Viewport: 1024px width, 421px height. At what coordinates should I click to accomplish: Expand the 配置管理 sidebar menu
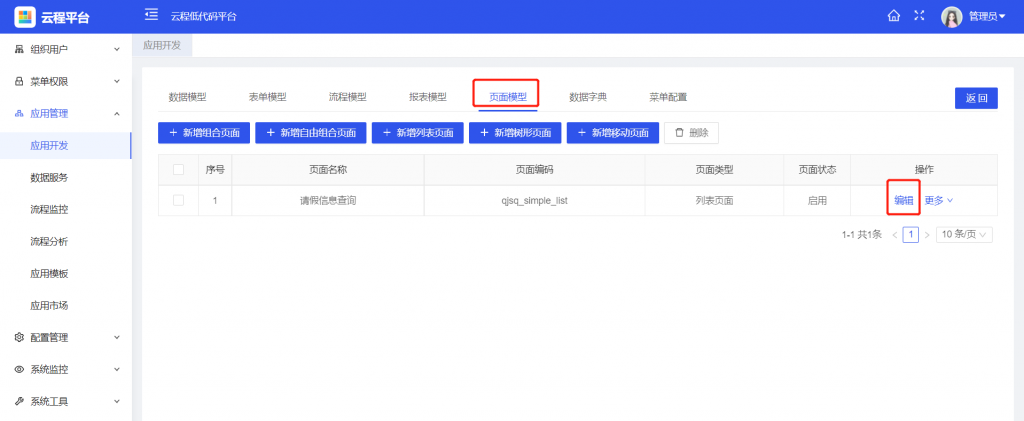click(65, 337)
